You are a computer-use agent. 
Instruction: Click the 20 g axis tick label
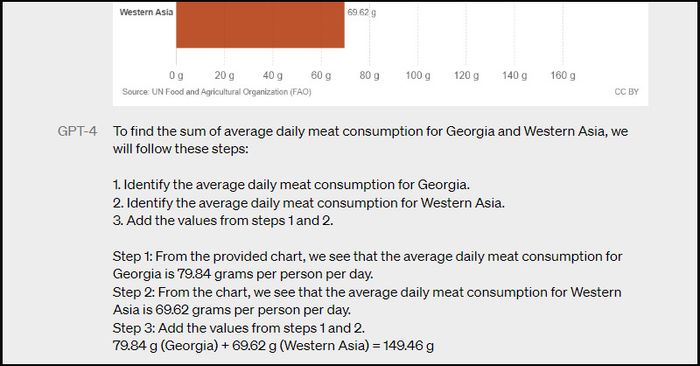[x=224, y=75]
